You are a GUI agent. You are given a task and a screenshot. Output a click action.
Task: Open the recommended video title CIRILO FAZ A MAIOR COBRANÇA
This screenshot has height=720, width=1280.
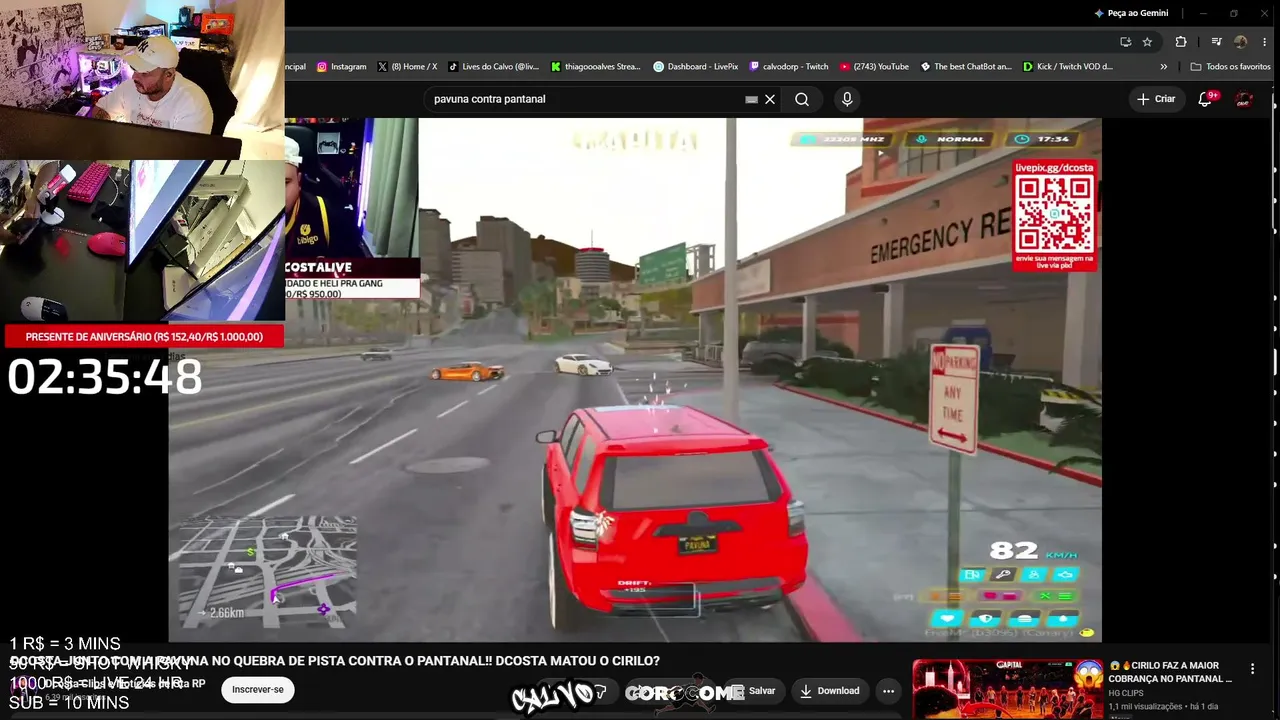pos(1170,672)
